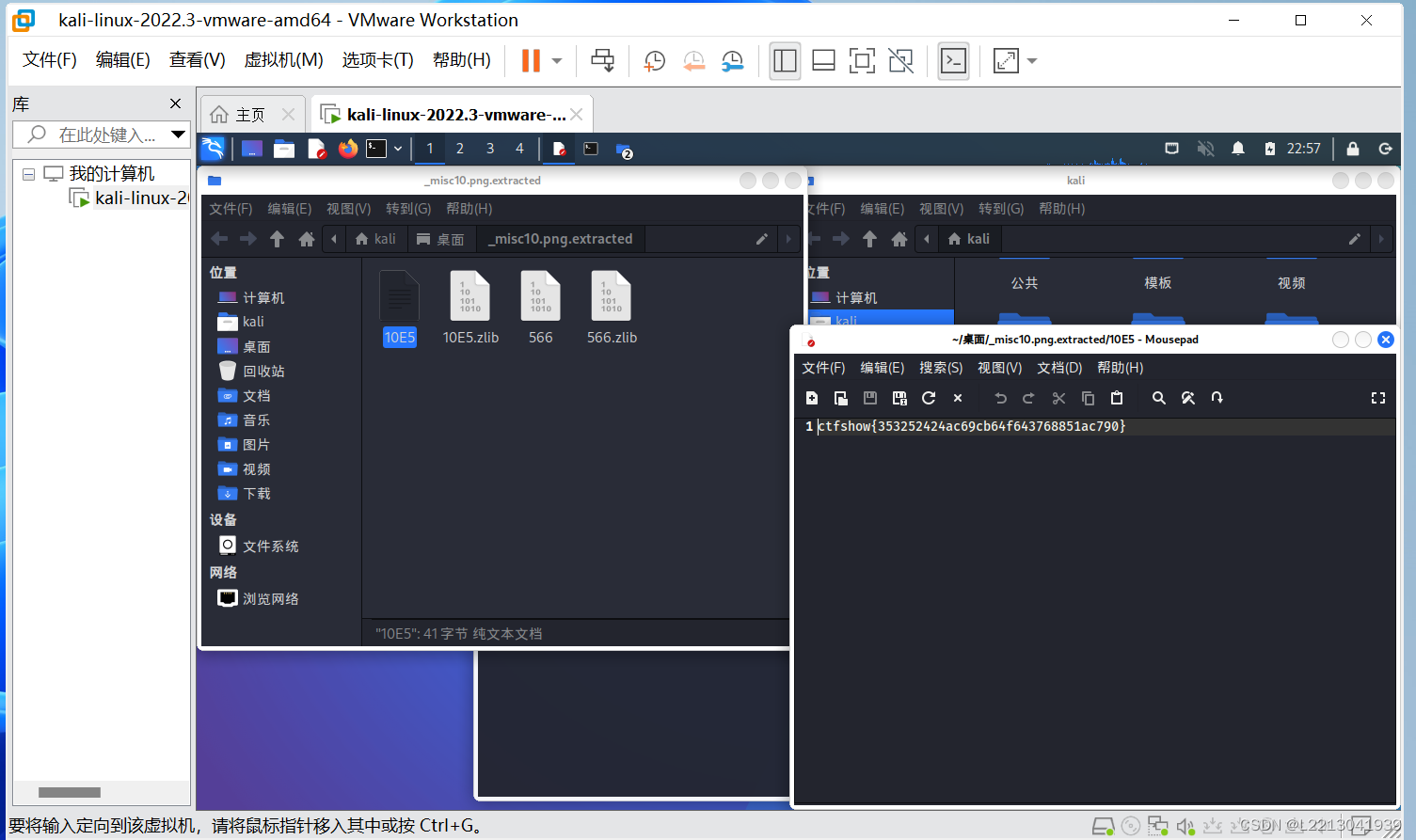Screen dimensions: 1416x840
Task: Click the text editor launcher in Kali panel
Action: click(x=317, y=149)
